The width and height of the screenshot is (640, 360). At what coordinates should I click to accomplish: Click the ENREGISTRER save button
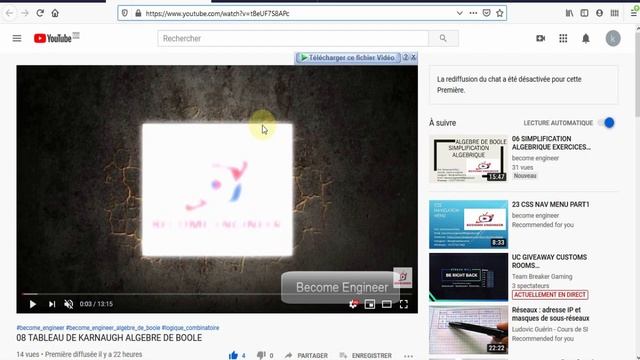(x=366, y=356)
